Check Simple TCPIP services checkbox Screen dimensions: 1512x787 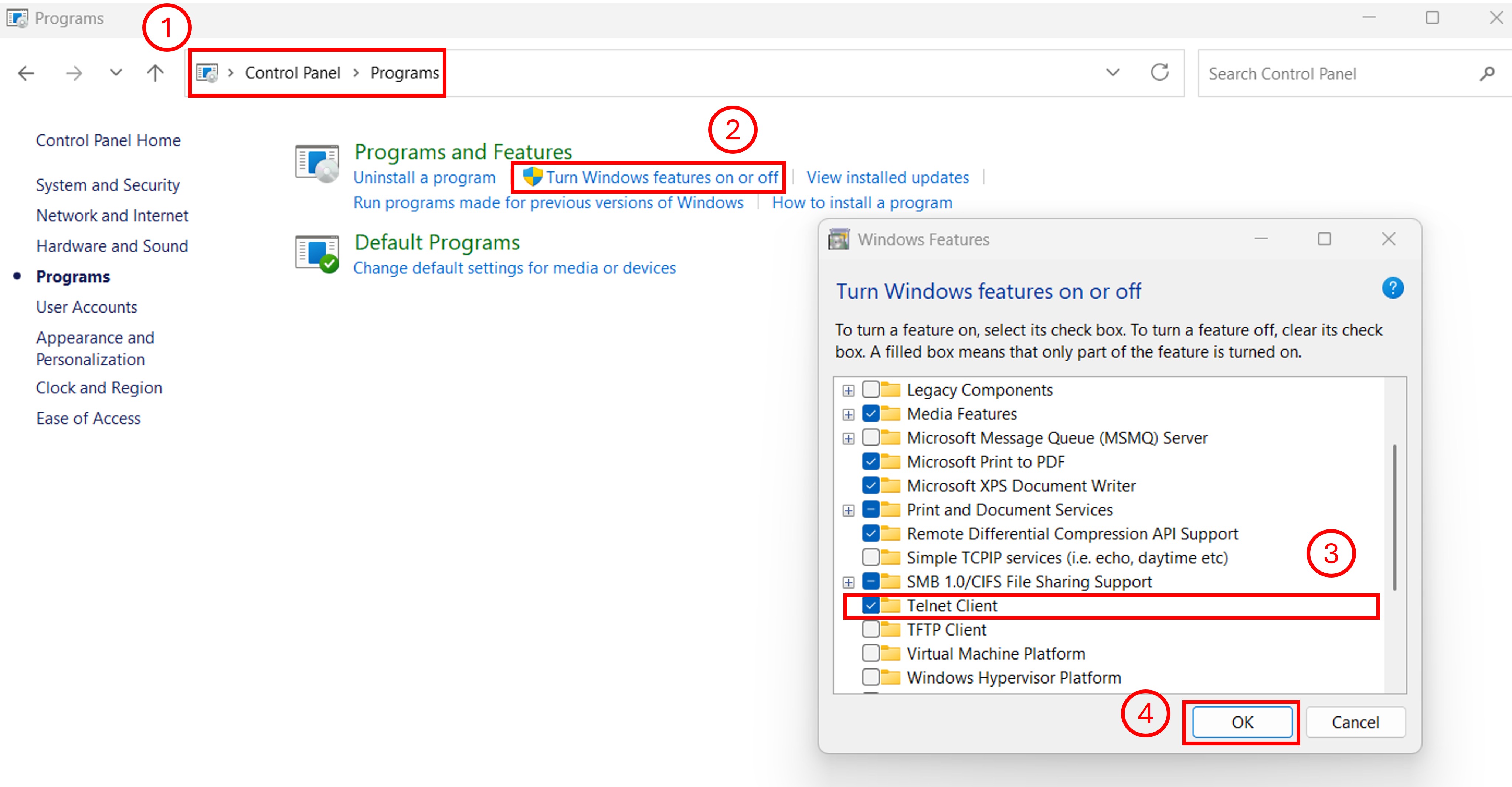[x=870, y=557]
